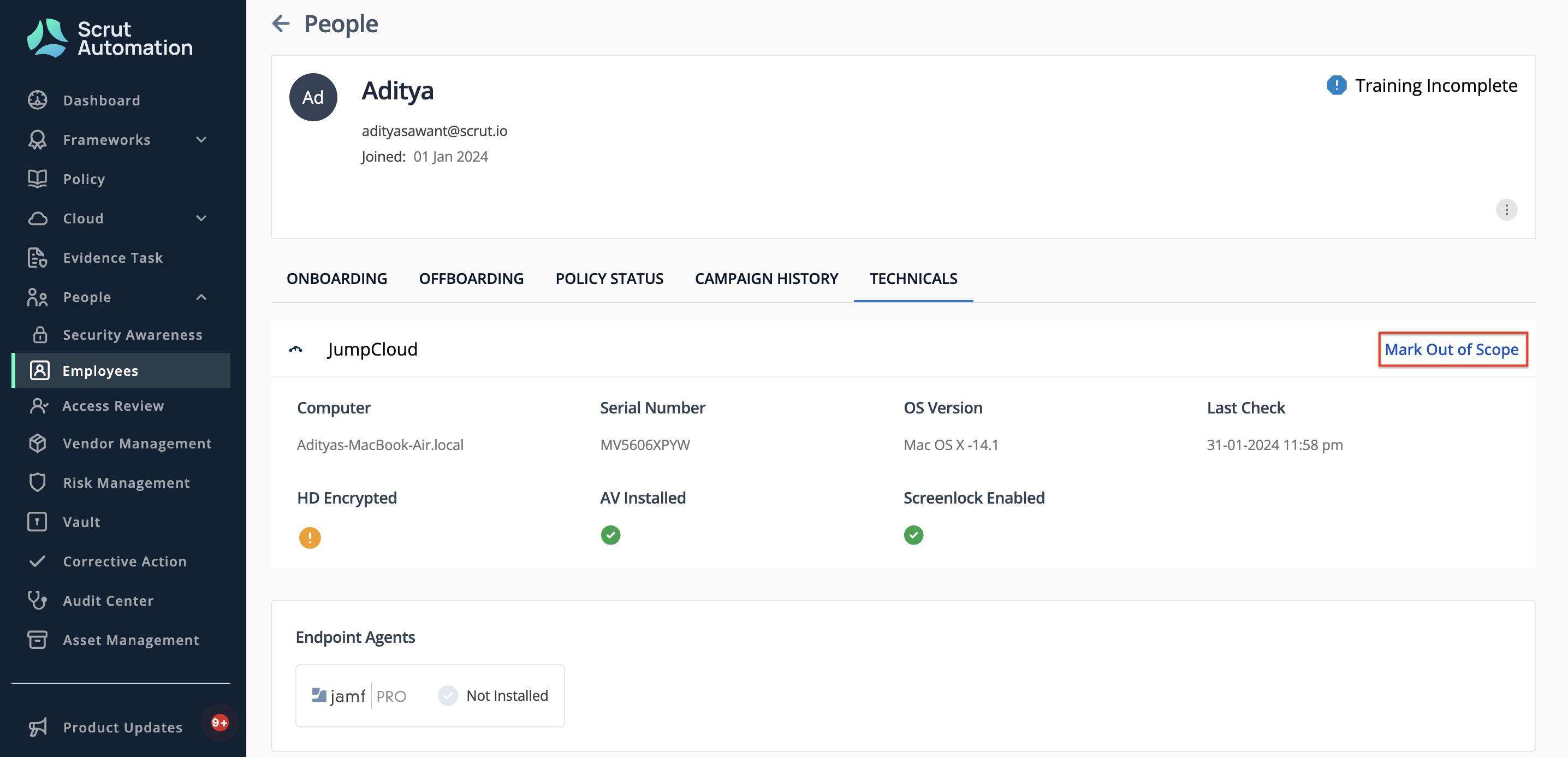This screenshot has width=1568, height=757.
Task: Click the Audit Center stethoscope icon
Action: pyautogui.click(x=38, y=600)
